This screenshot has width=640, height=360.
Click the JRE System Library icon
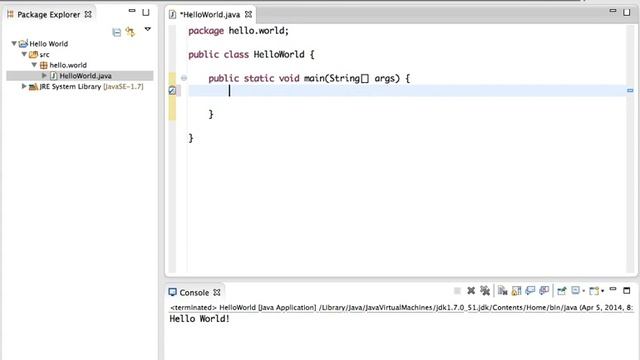pyautogui.click(x=33, y=87)
